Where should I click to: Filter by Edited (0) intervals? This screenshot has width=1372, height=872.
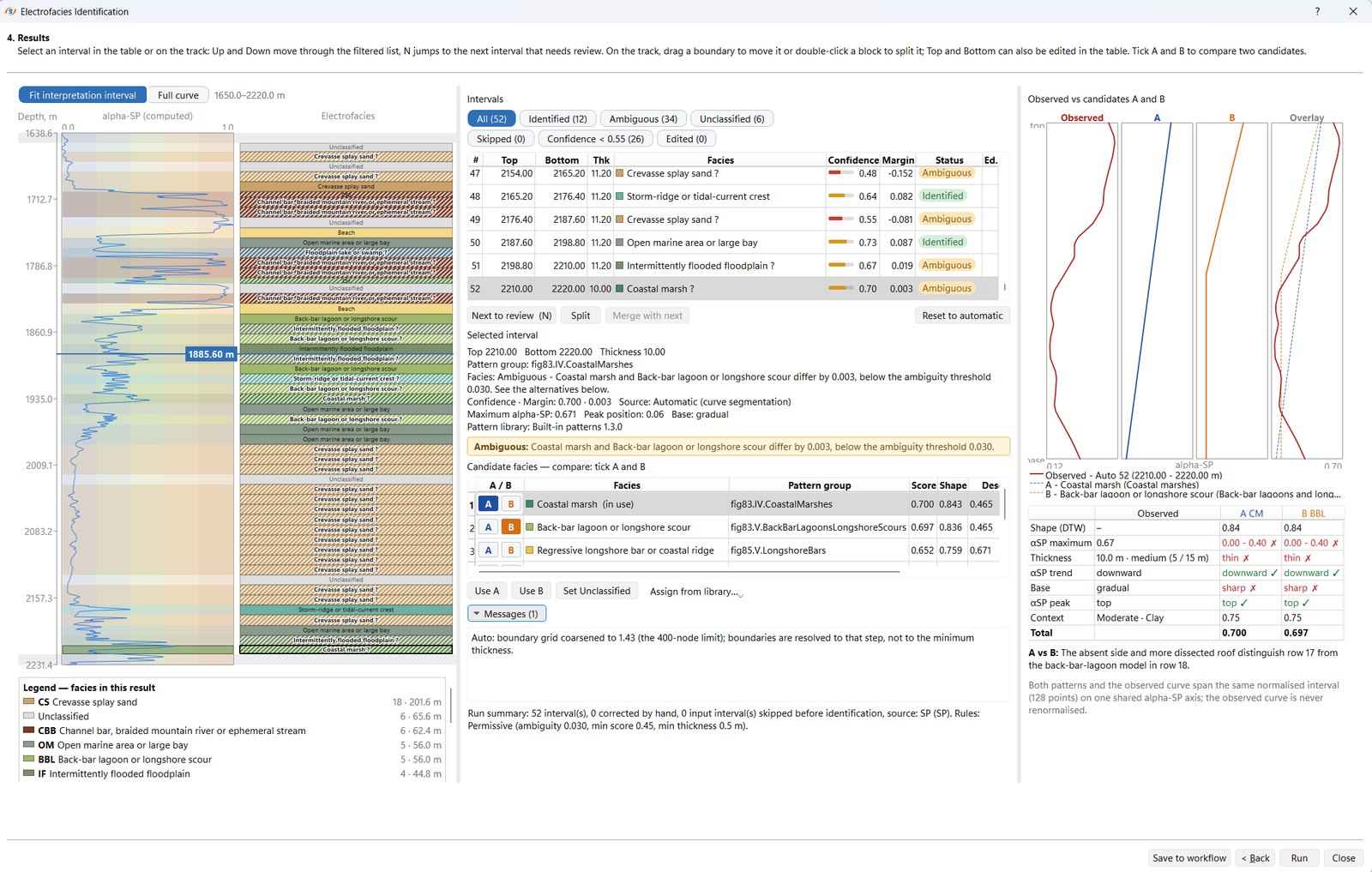[x=686, y=139]
